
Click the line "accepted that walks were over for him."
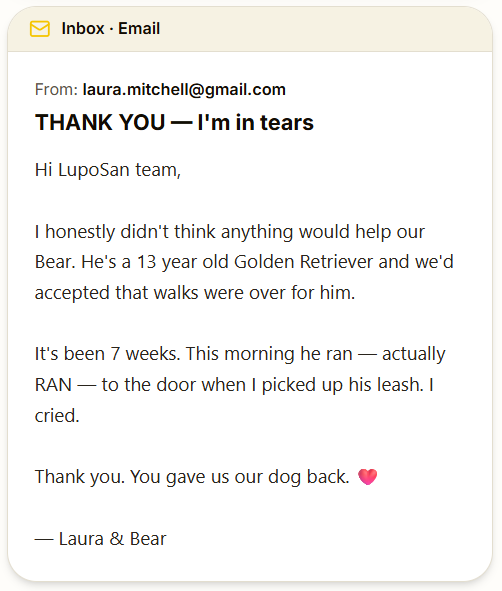[195, 293]
